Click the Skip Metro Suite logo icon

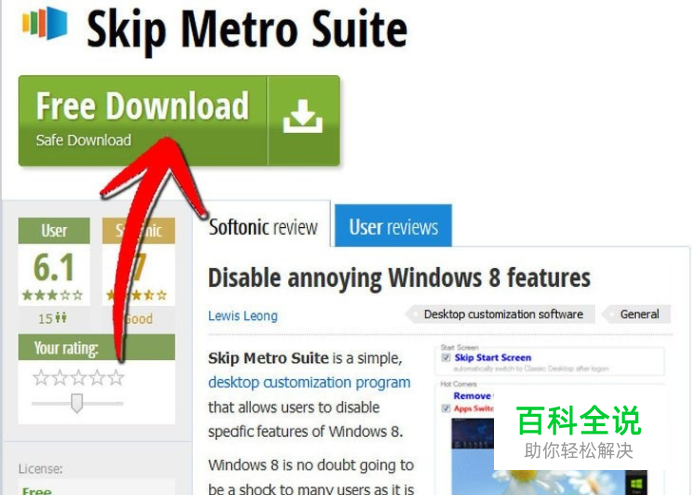pos(45,23)
